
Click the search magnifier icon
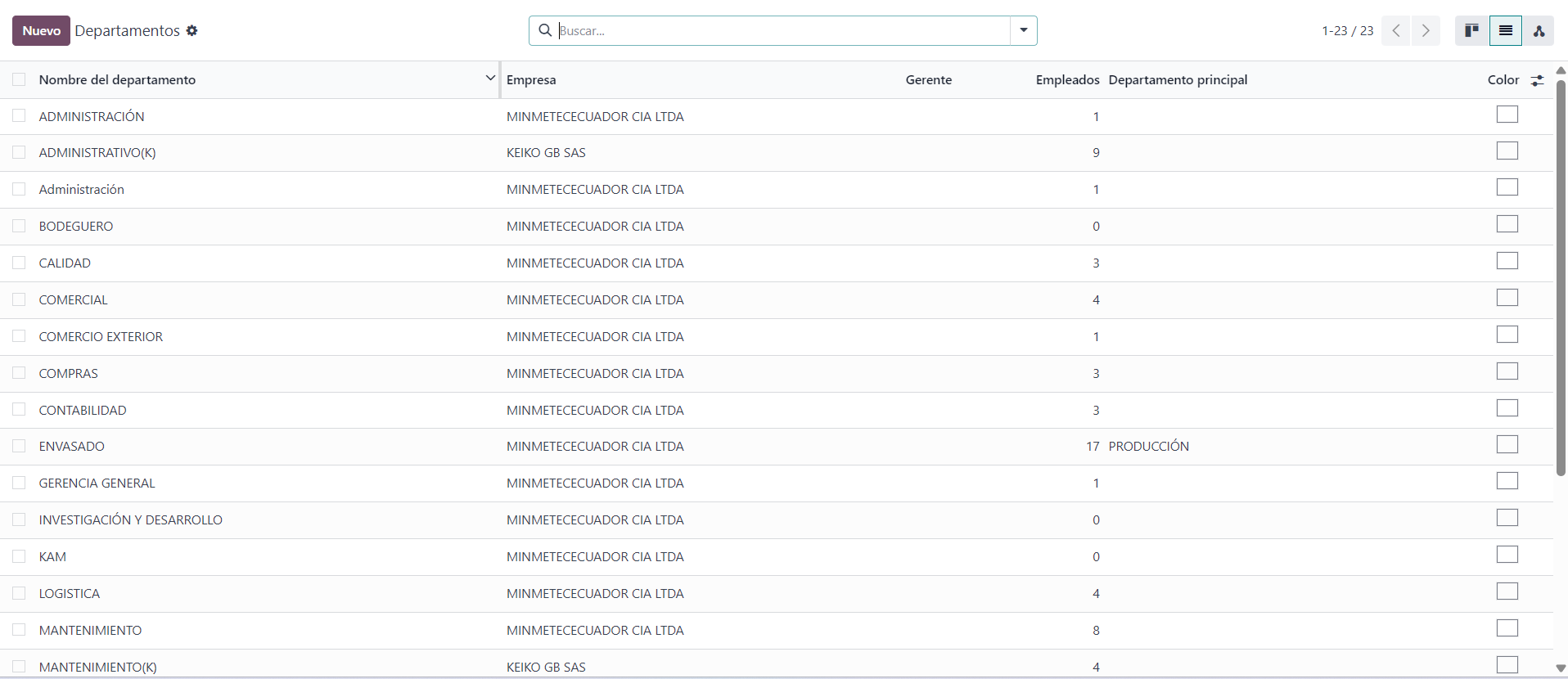click(x=545, y=31)
